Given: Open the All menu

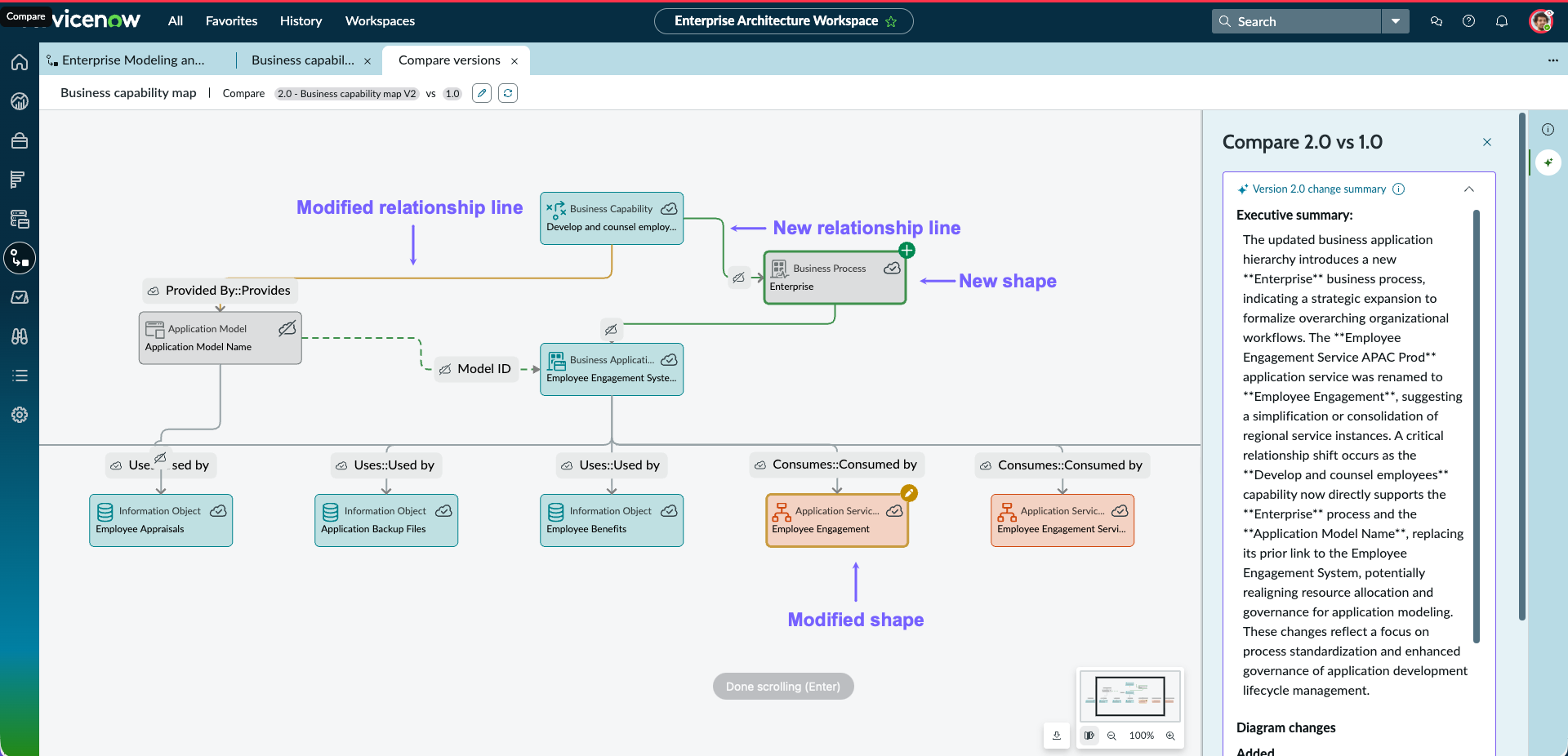Looking at the screenshot, I should [x=176, y=21].
